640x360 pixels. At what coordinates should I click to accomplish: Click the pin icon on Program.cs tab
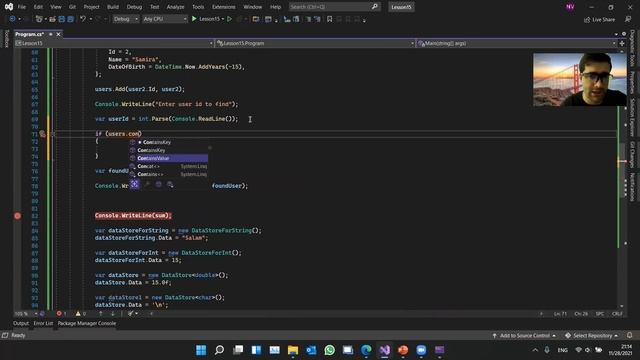point(51,34)
